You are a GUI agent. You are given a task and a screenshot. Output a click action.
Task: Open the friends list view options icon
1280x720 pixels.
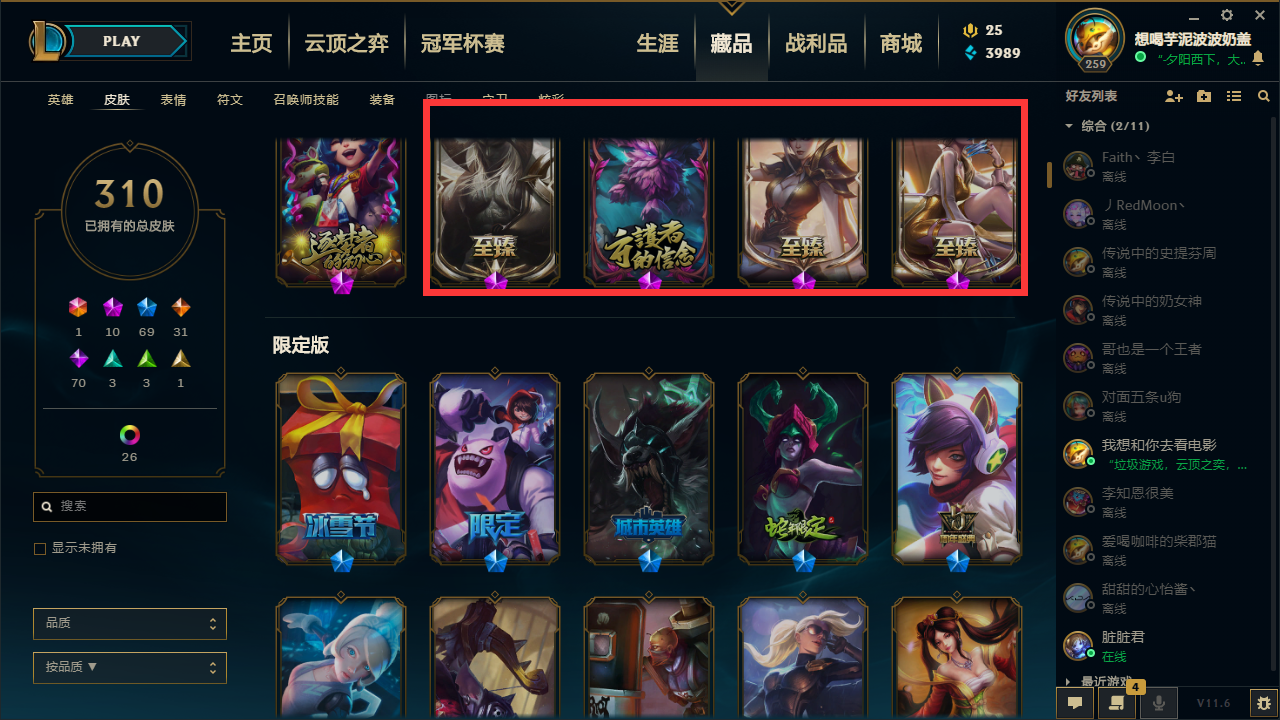pos(1234,96)
